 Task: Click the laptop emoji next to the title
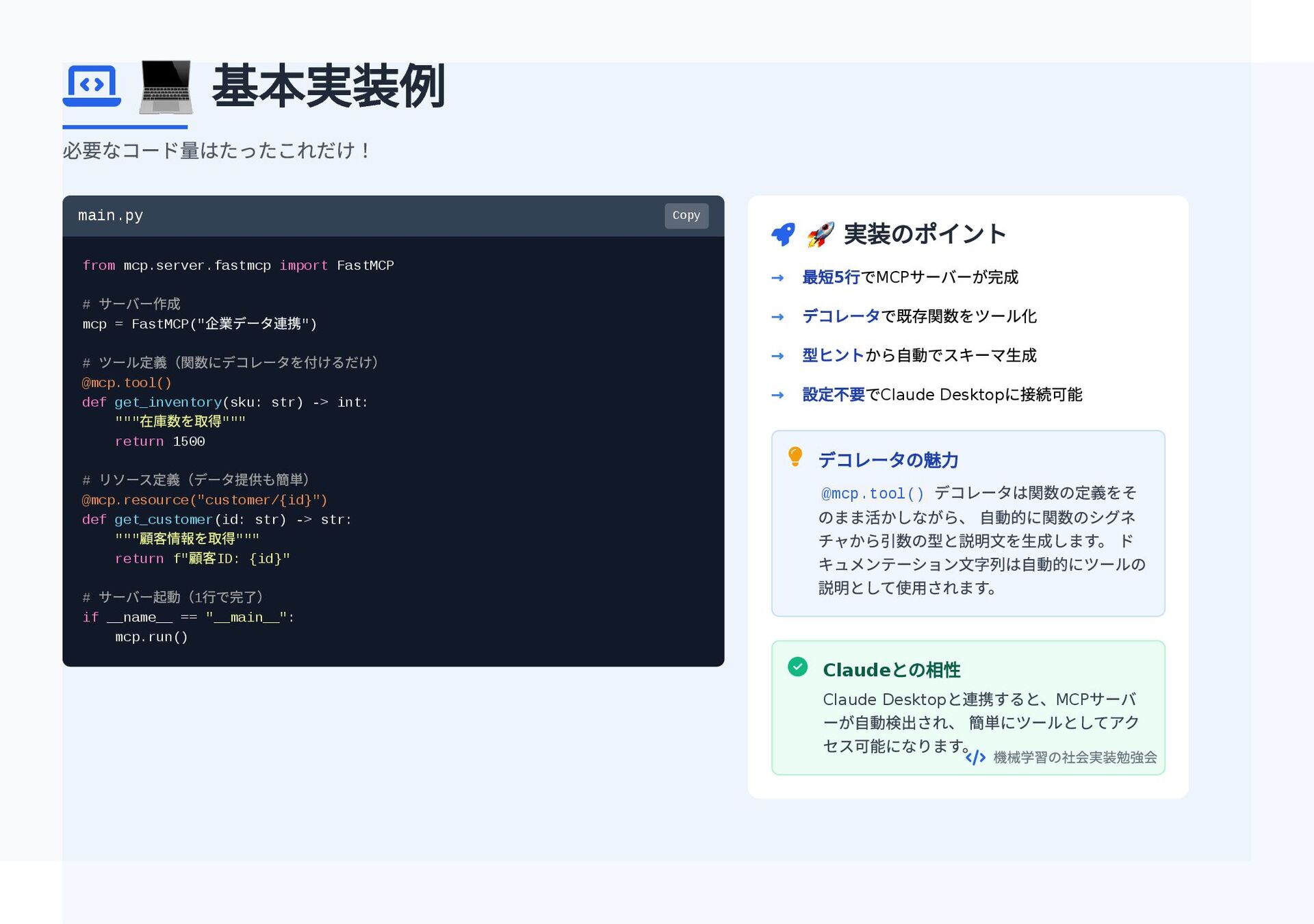(x=166, y=87)
